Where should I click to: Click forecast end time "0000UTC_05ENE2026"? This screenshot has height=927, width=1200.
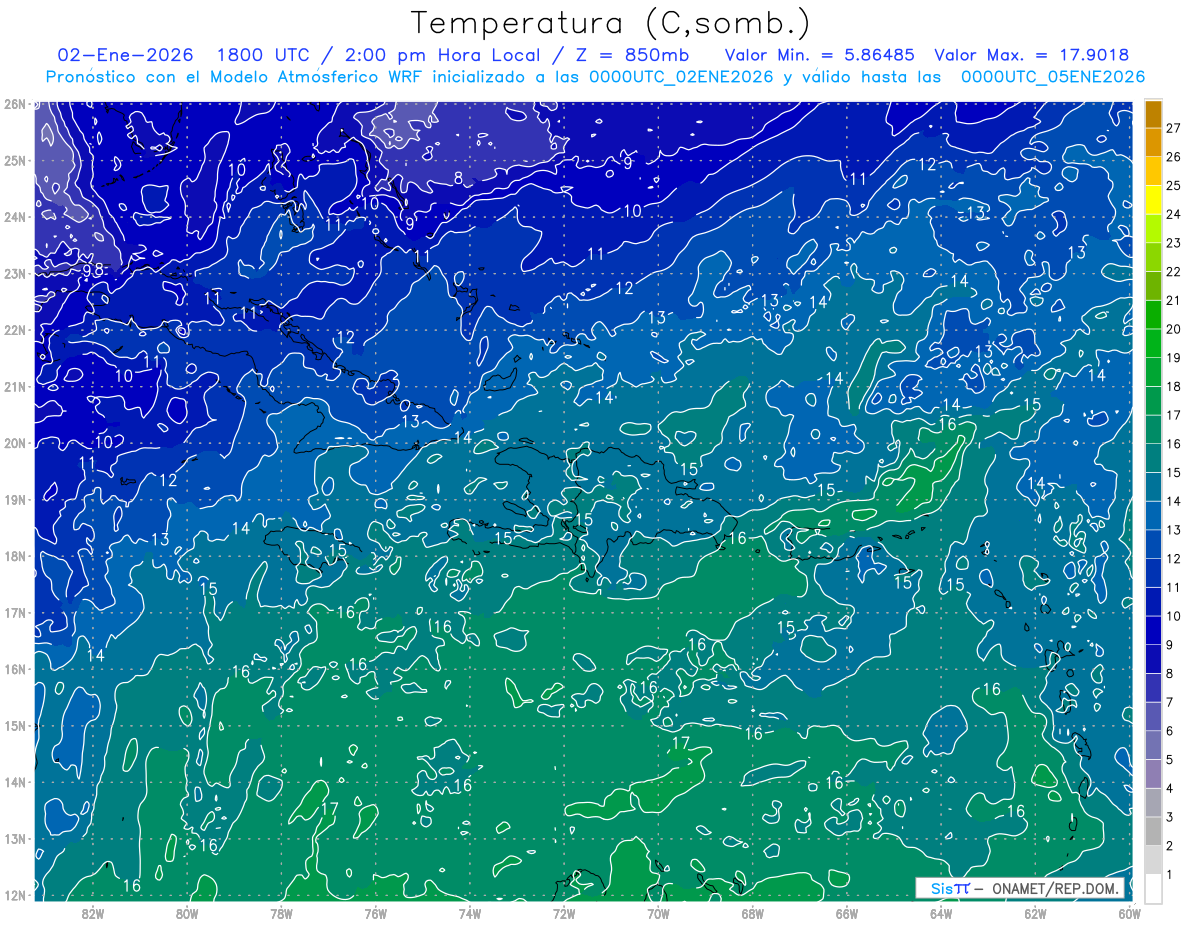point(1053,77)
